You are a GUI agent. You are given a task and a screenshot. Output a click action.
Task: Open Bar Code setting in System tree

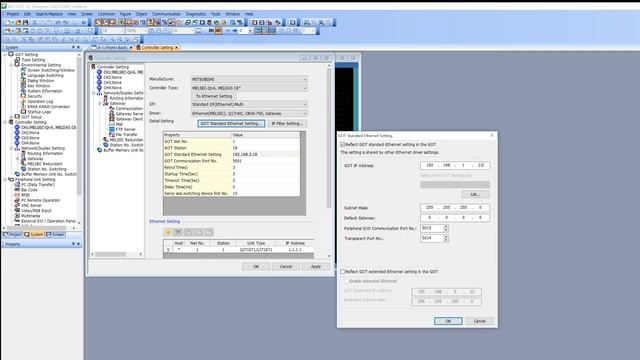[29, 190]
